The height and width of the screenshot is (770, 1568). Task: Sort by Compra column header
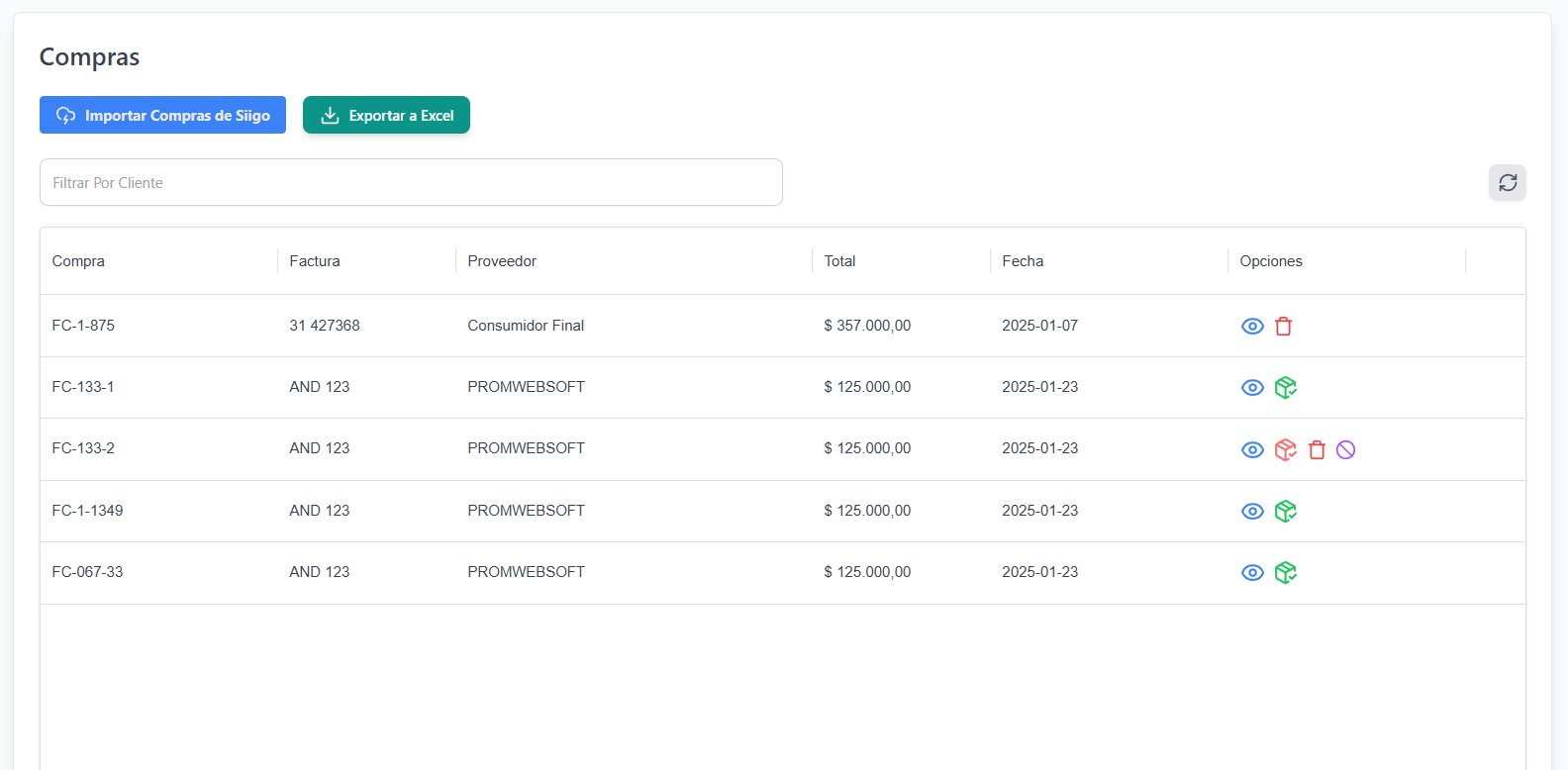(x=78, y=261)
